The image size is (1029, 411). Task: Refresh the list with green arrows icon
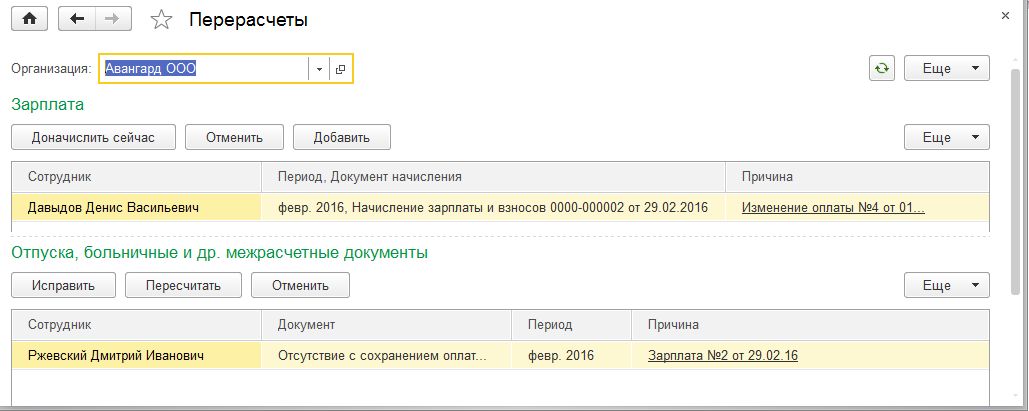(881, 68)
